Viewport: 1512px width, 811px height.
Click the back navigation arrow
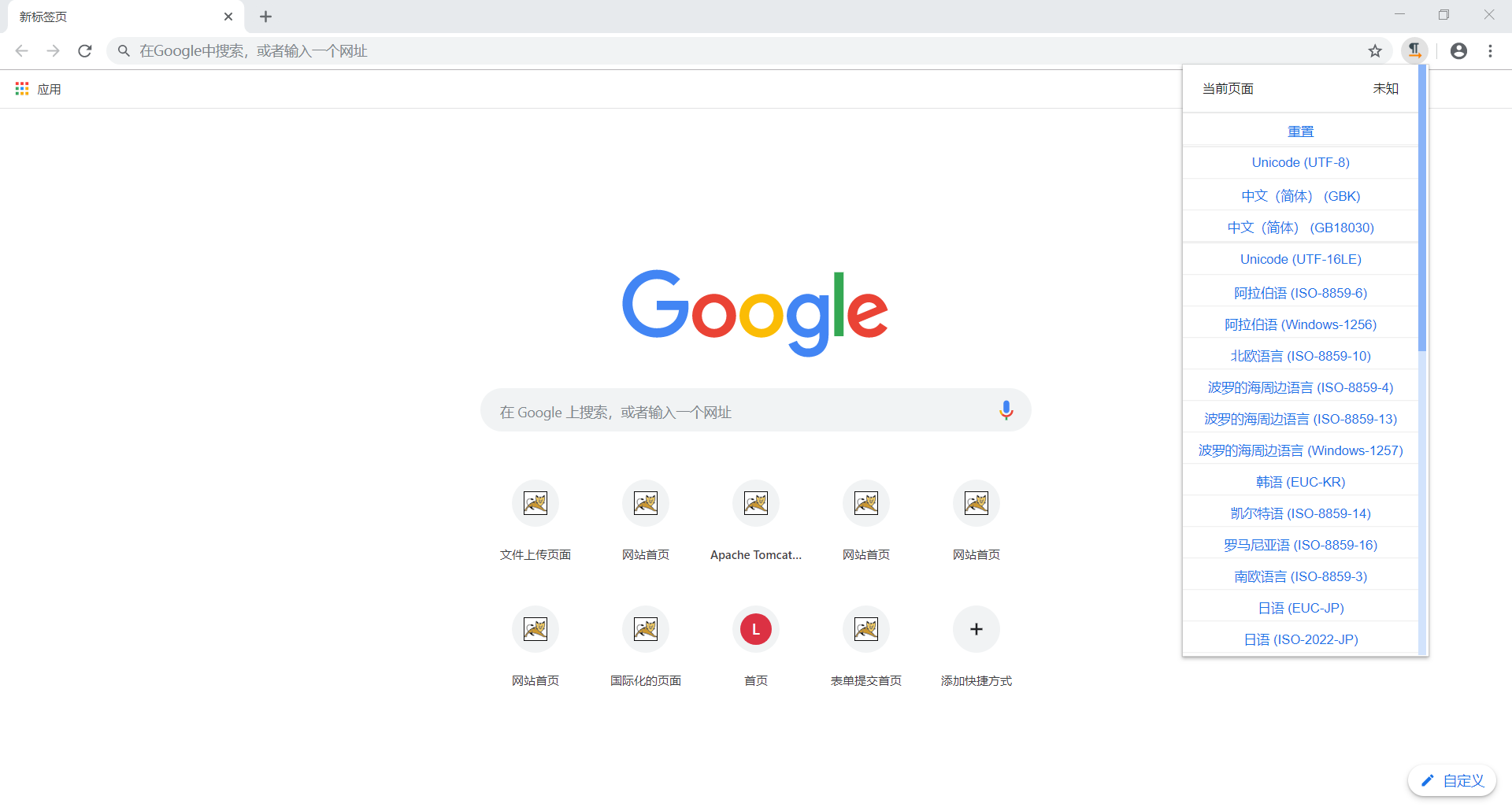[x=20, y=50]
